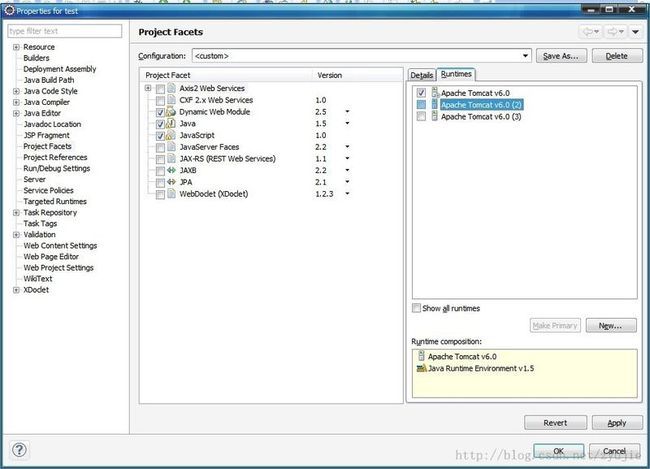This screenshot has height=469, width=650.
Task: Click the Delete configuration button
Action: coord(617,56)
